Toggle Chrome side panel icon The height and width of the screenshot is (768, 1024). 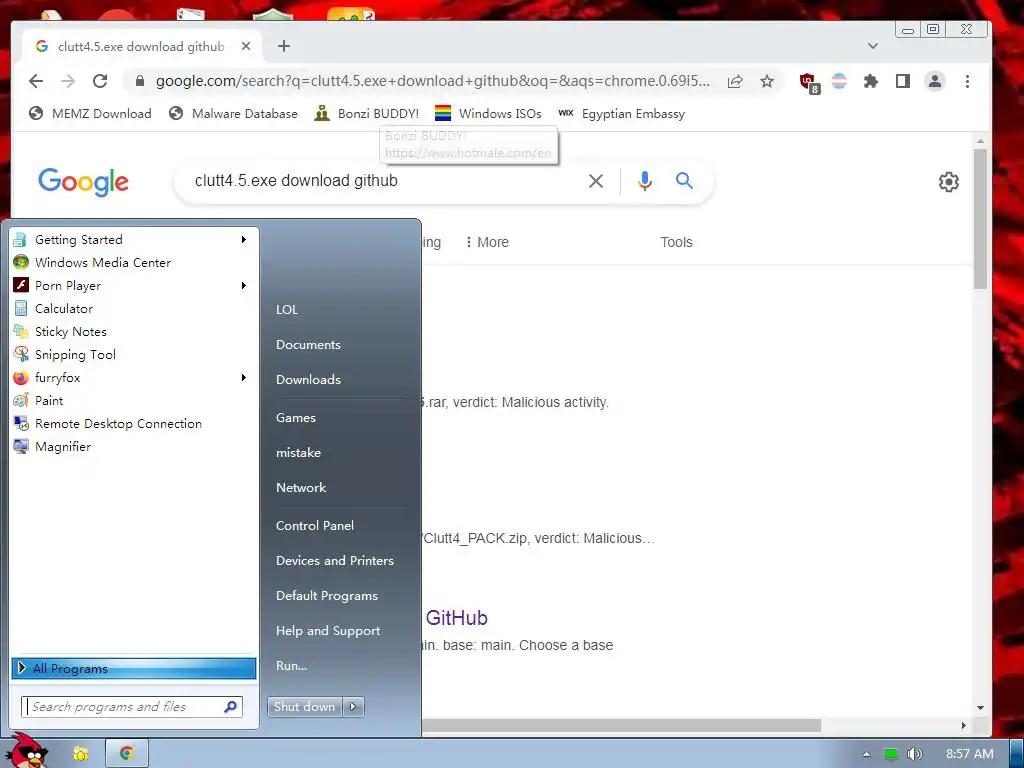pyautogui.click(x=903, y=81)
